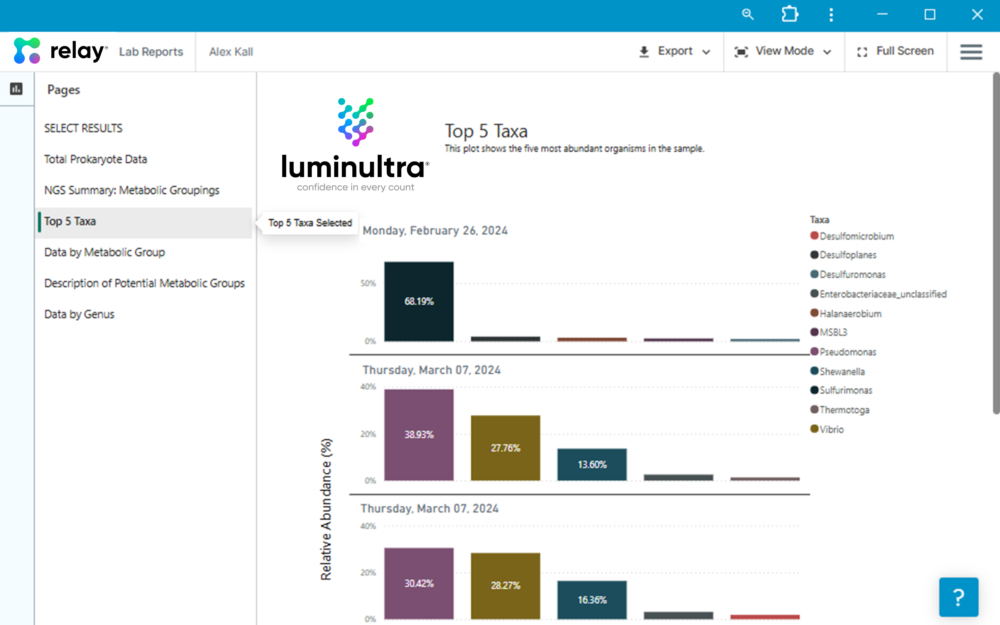Image resolution: width=1000 pixels, height=625 pixels.
Task: Open the help question mark button
Action: click(x=958, y=597)
